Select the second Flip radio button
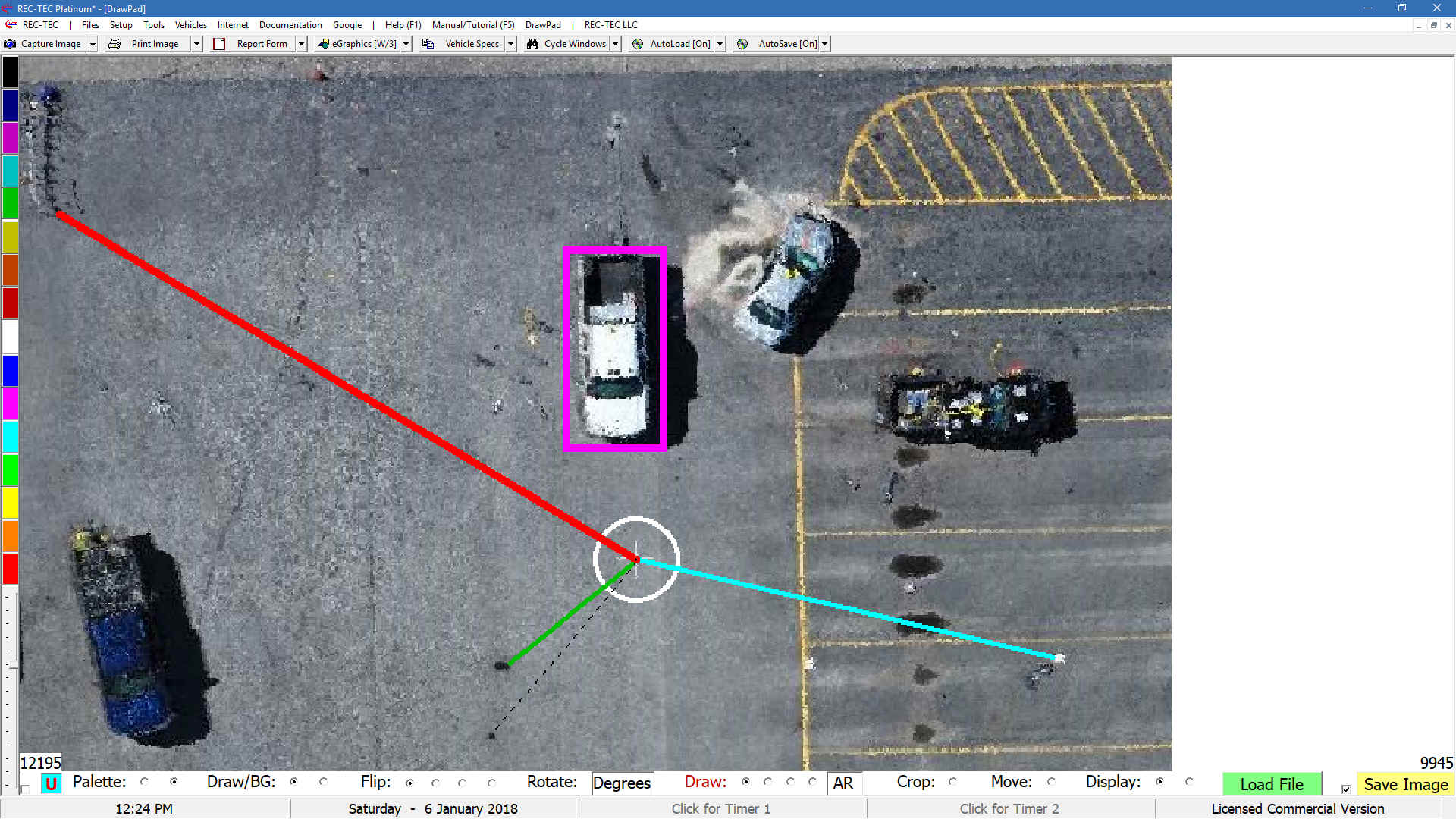 click(x=435, y=783)
